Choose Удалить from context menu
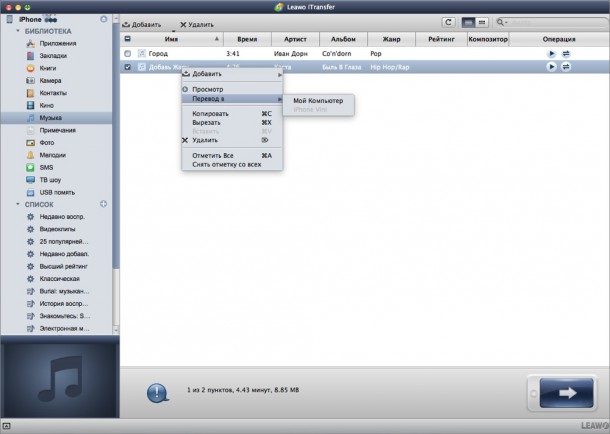The image size is (610, 434). point(232,140)
